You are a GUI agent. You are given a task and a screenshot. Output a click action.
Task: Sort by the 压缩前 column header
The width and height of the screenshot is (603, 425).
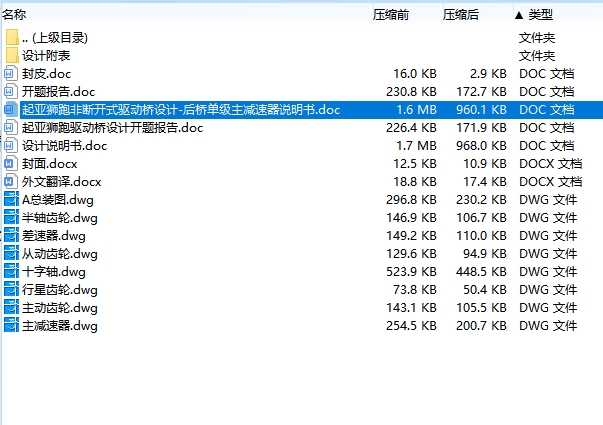click(x=391, y=15)
